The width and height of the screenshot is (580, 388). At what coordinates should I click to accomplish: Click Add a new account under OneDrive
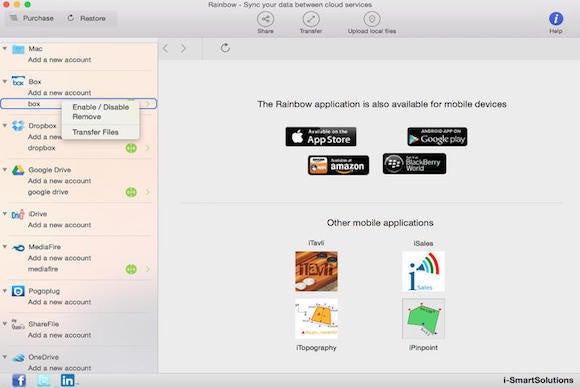point(60,368)
